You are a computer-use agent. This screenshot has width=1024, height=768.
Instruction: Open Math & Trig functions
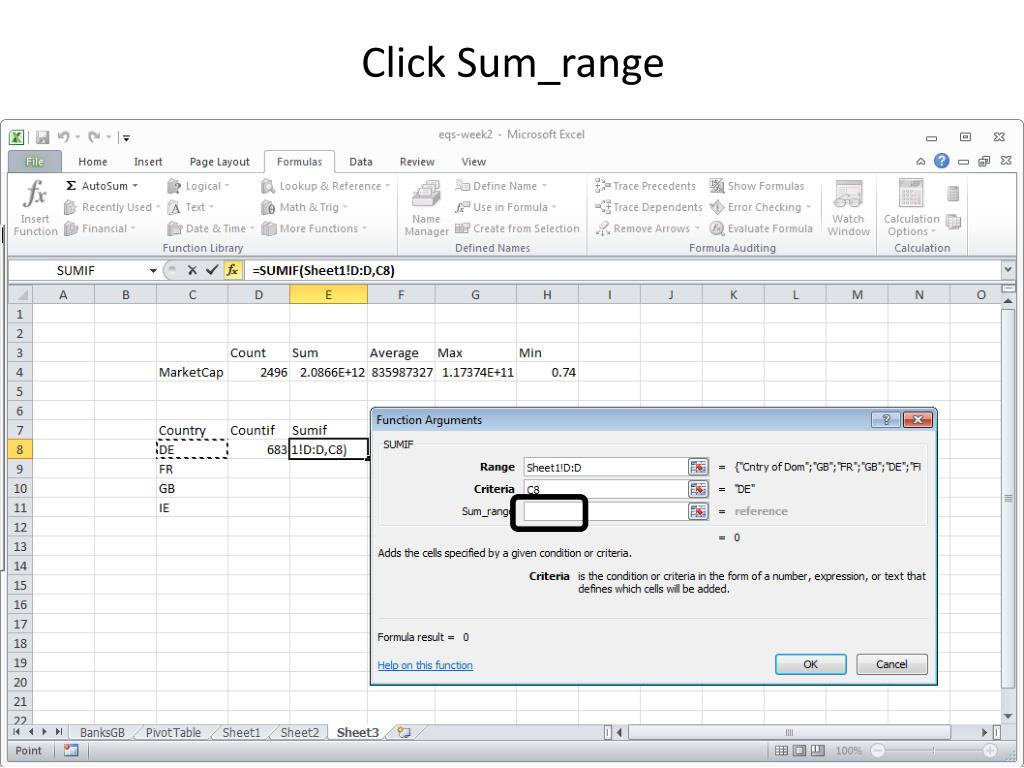[304, 207]
